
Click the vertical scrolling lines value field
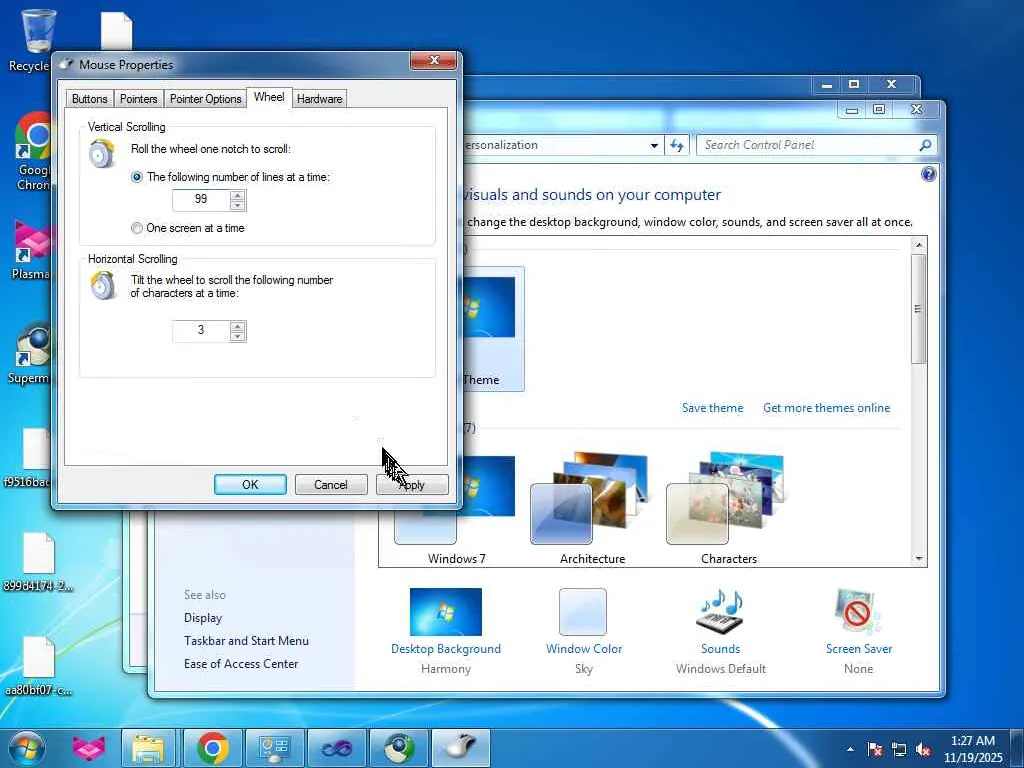[x=201, y=200]
